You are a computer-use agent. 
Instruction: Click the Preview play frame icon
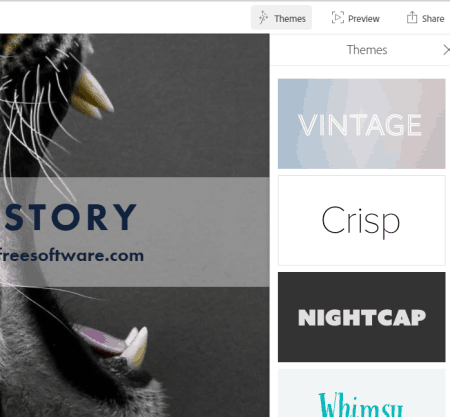click(337, 17)
